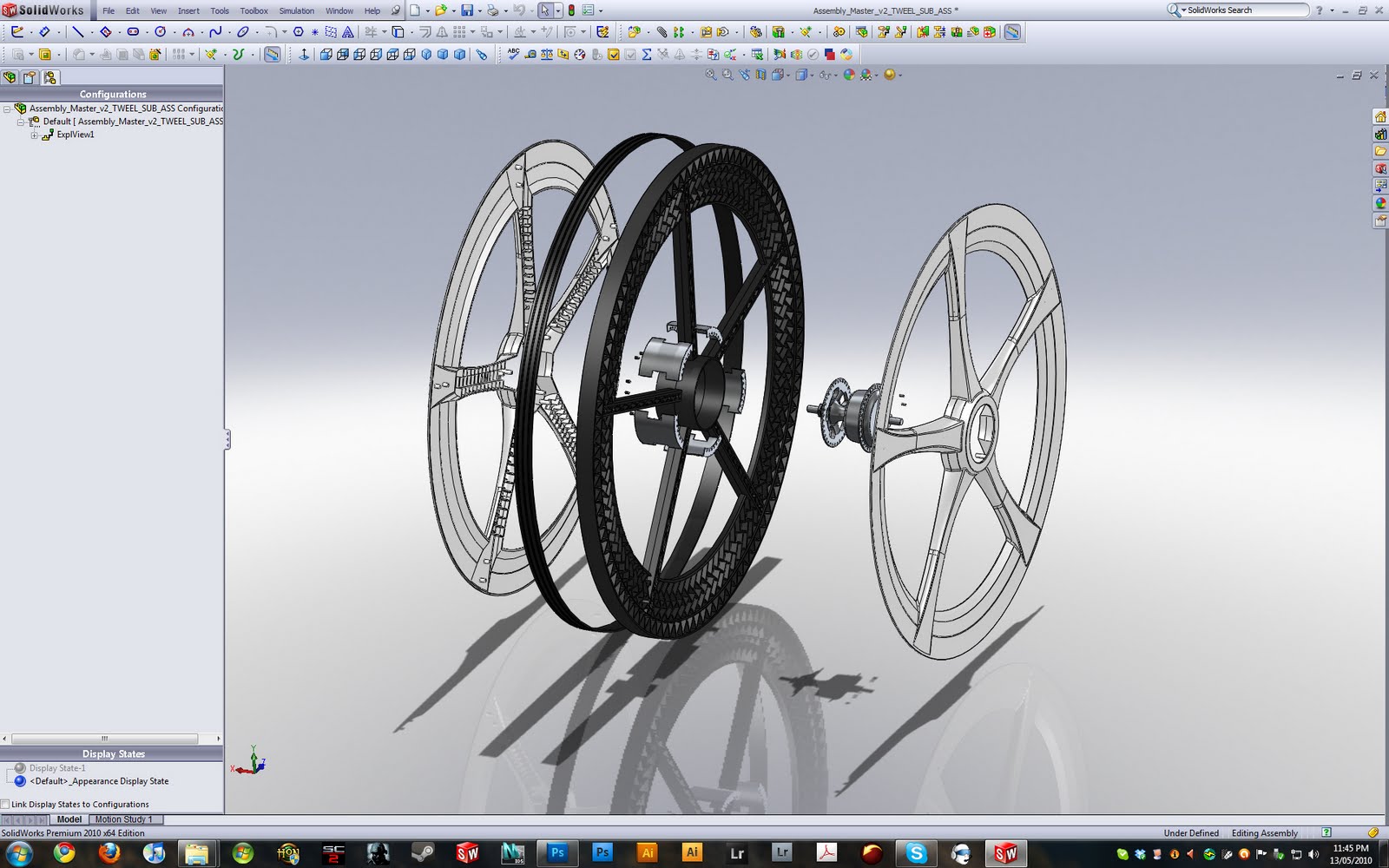Collapse the Default configuration node

[x=21, y=122]
